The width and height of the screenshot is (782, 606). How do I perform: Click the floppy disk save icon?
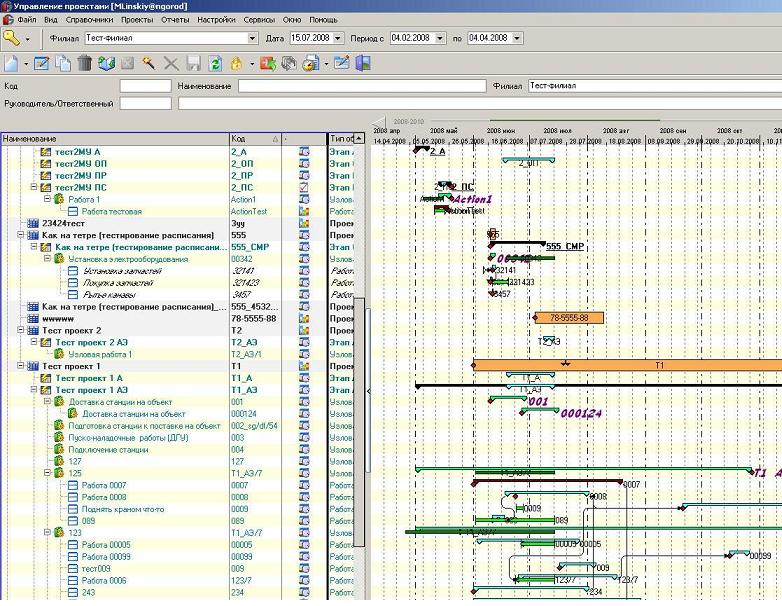[x=193, y=63]
